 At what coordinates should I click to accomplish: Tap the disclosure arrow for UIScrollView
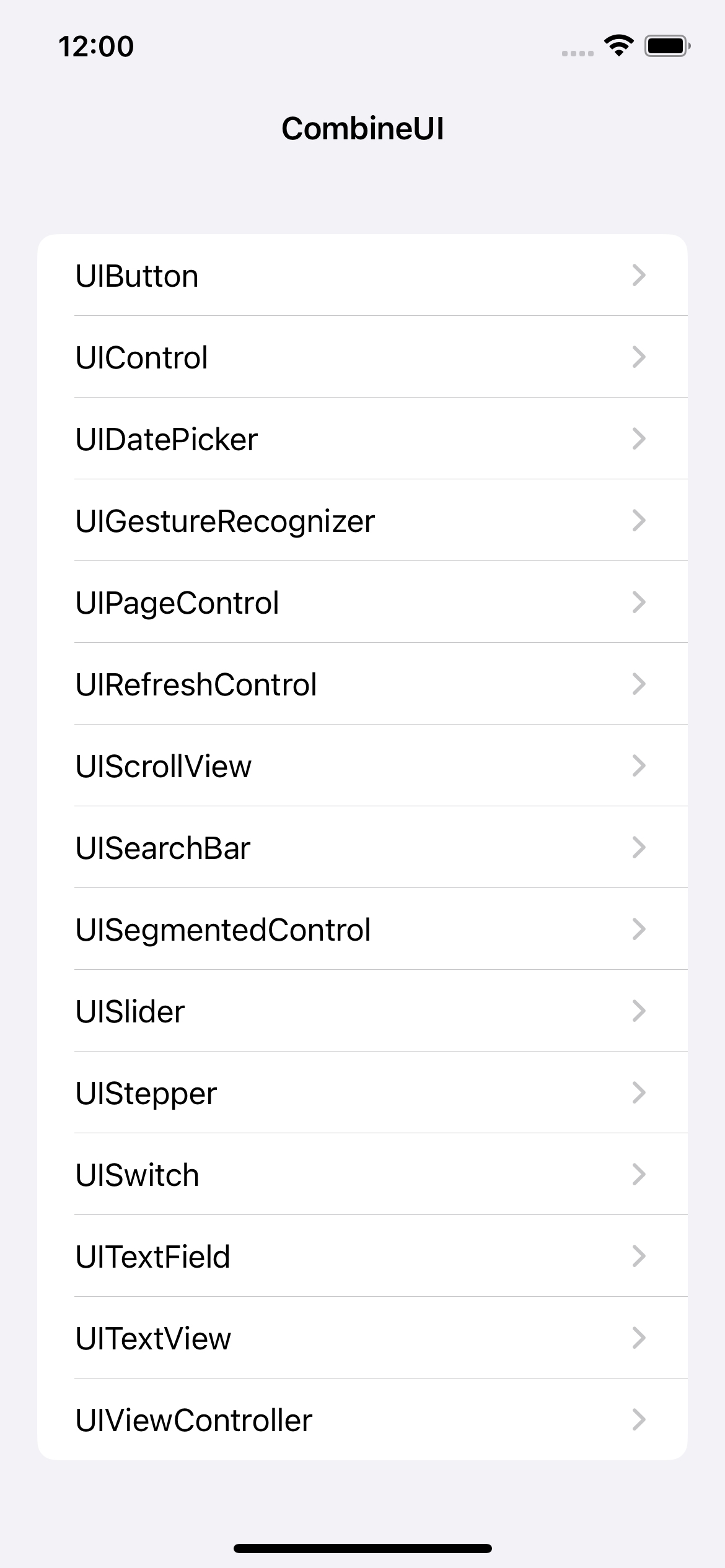639,765
